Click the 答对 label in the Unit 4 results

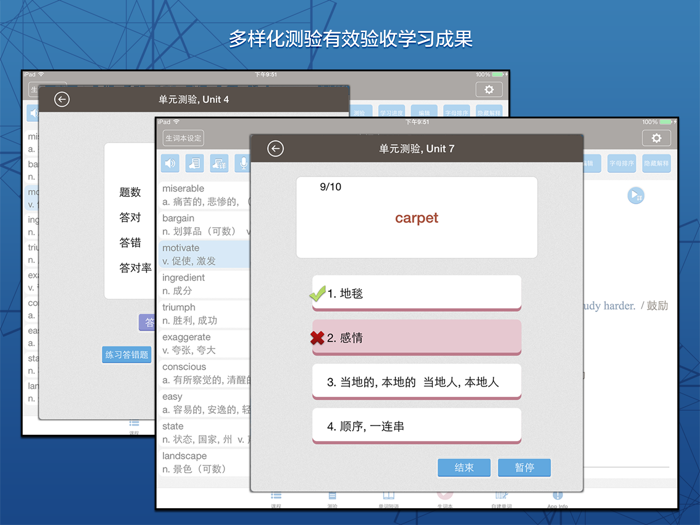pyautogui.click(x=130, y=217)
